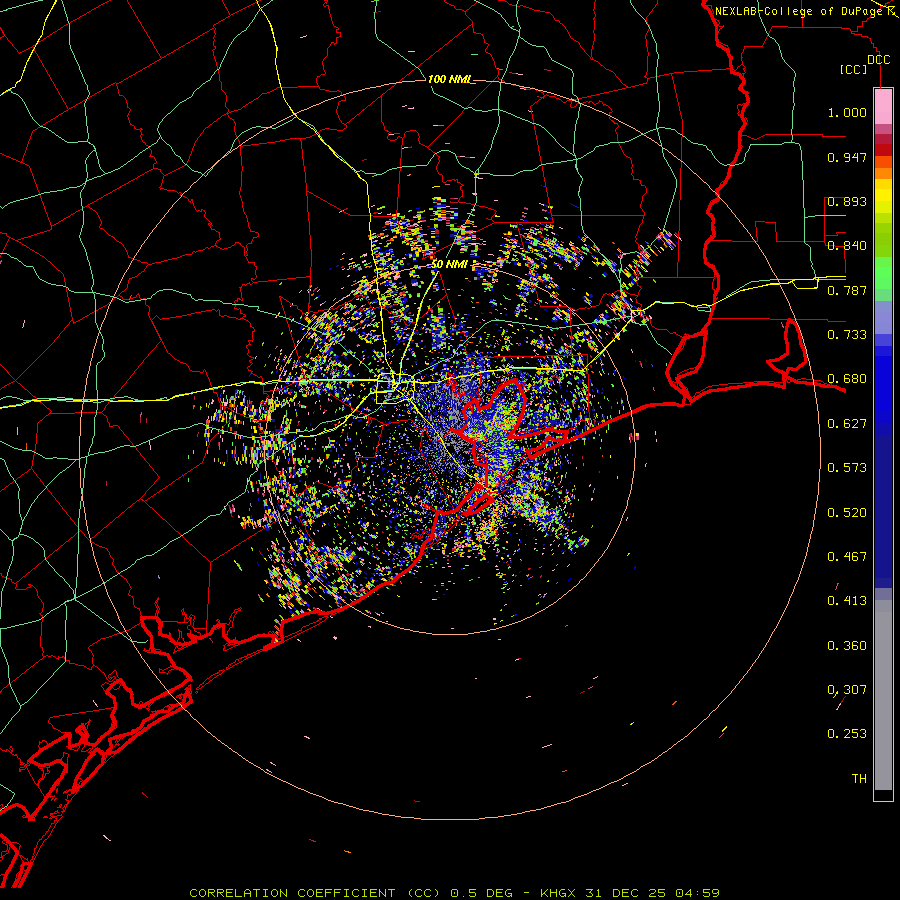This screenshot has height=900, width=900.
Task: Select the 0.787 legend value
Action: coord(847,290)
